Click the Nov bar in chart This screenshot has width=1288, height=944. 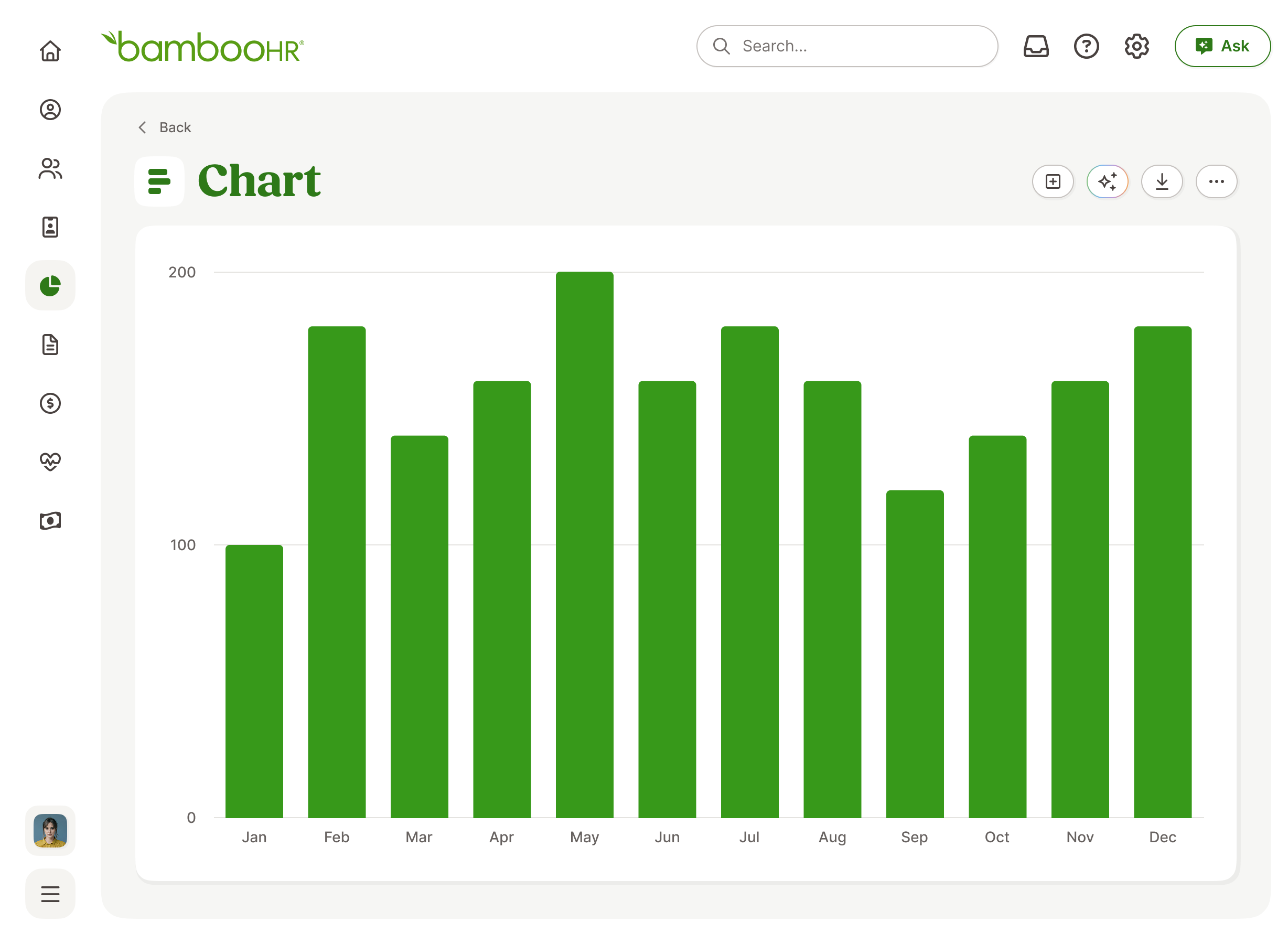(1080, 599)
